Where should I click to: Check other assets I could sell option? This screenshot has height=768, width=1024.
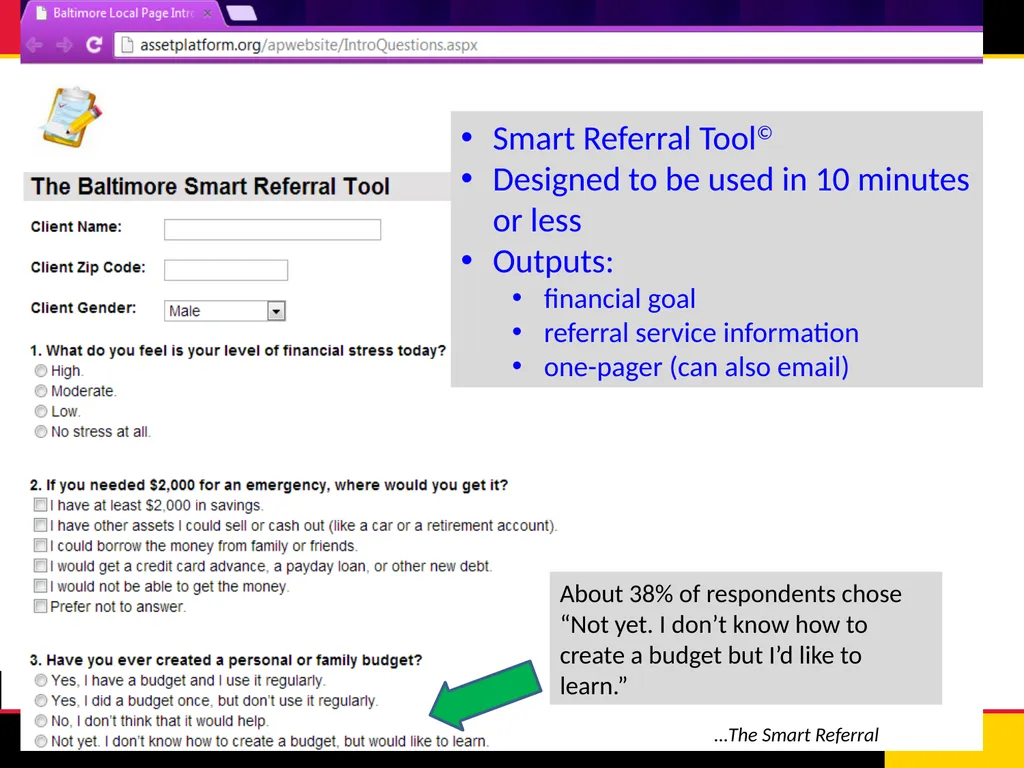[40, 525]
